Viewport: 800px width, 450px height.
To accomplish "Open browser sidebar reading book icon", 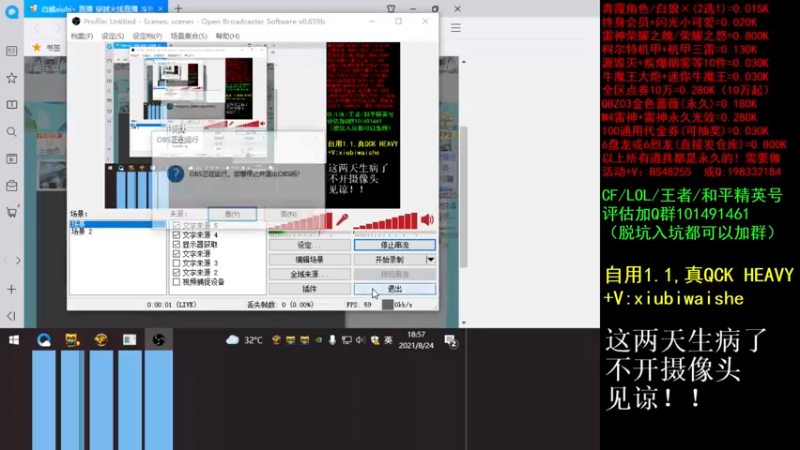I will pyautogui.click(x=11, y=105).
